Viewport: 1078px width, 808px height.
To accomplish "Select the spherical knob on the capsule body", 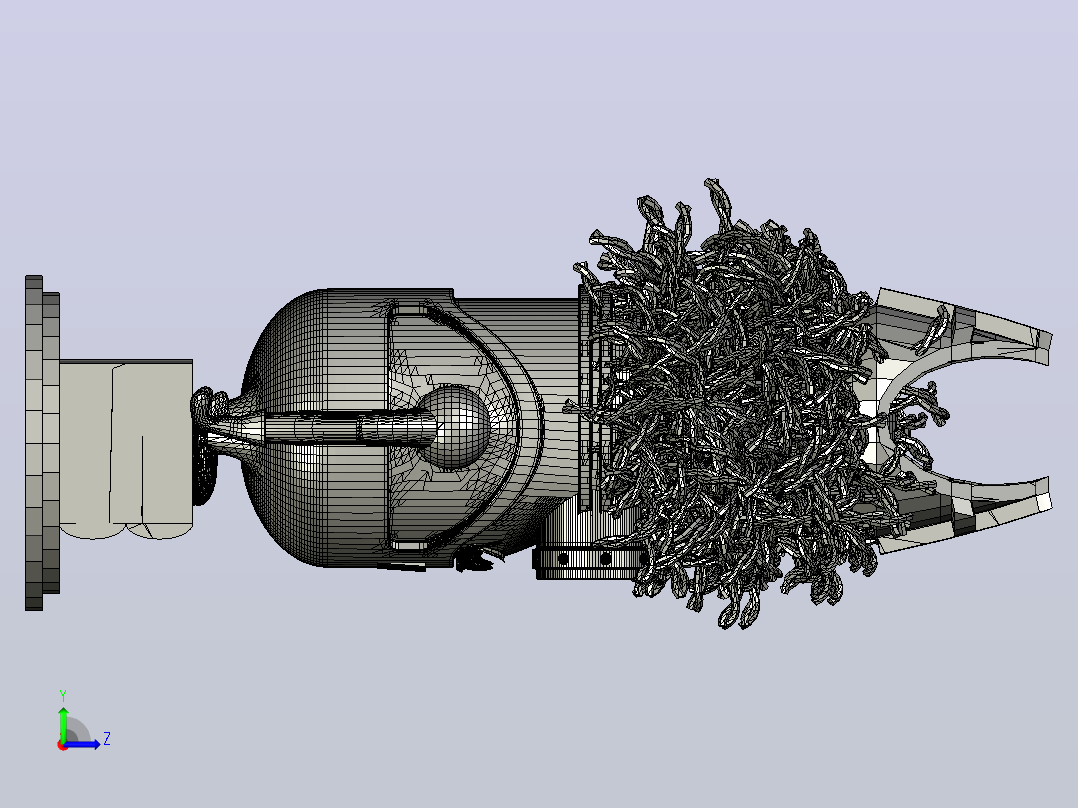I will (x=454, y=427).
